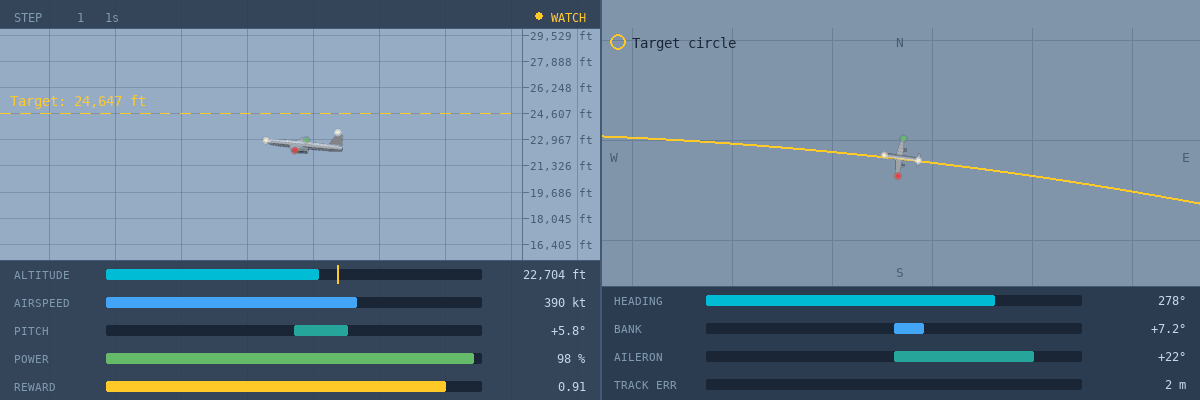The width and height of the screenshot is (1200, 400).
Task: Click the WATCH mode indicator
Action: click(560, 17)
